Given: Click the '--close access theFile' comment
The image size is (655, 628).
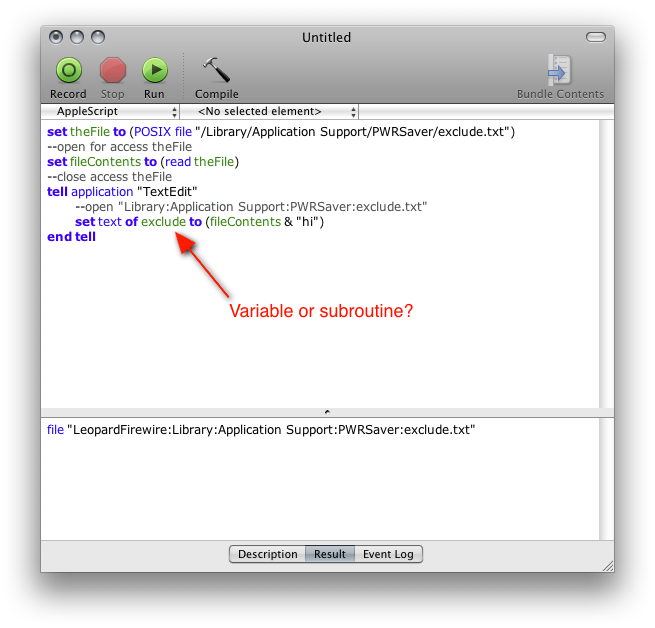Looking at the screenshot, I should 109,177.
